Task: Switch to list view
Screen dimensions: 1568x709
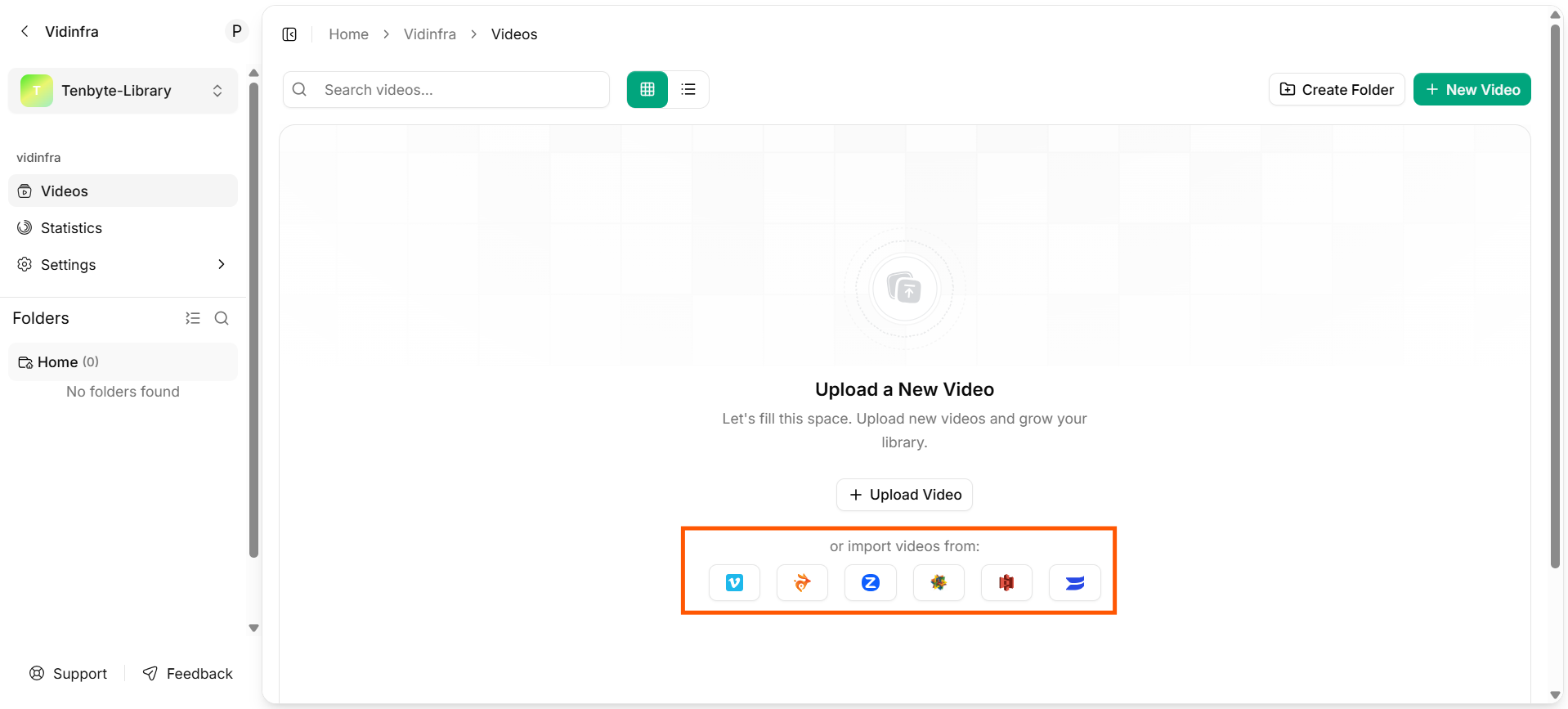Action: (688, 90)
